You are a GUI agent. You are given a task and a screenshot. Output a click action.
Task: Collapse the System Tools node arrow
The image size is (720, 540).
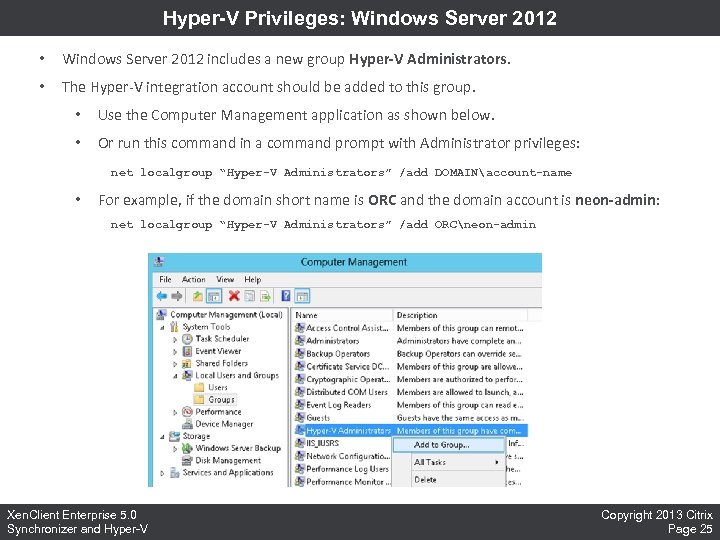pyautogui.click(x=162, y=328)
